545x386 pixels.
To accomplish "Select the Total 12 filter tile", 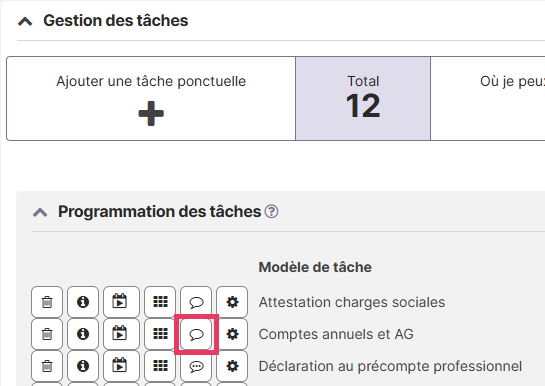I will coord(363,99).
